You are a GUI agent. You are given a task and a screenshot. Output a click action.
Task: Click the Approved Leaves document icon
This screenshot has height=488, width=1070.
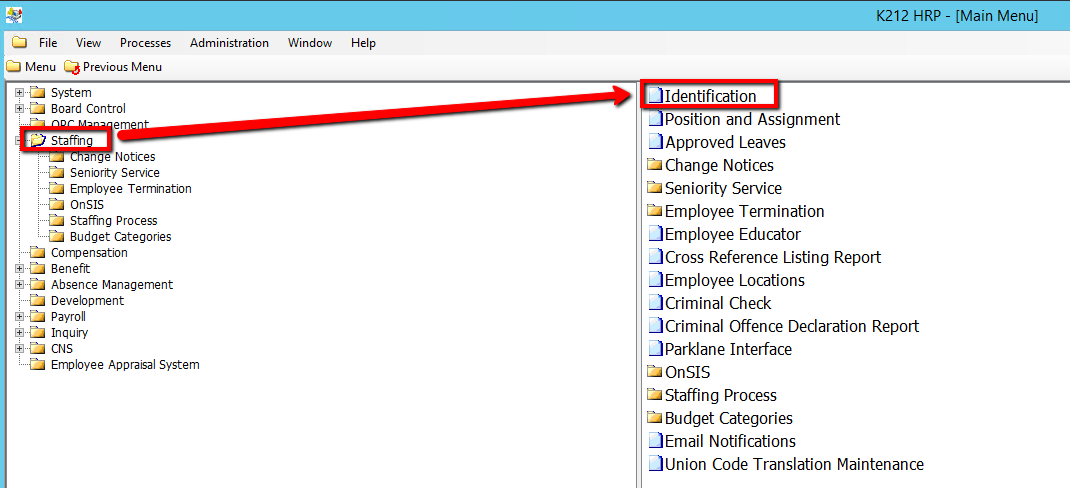coord(655,142)
